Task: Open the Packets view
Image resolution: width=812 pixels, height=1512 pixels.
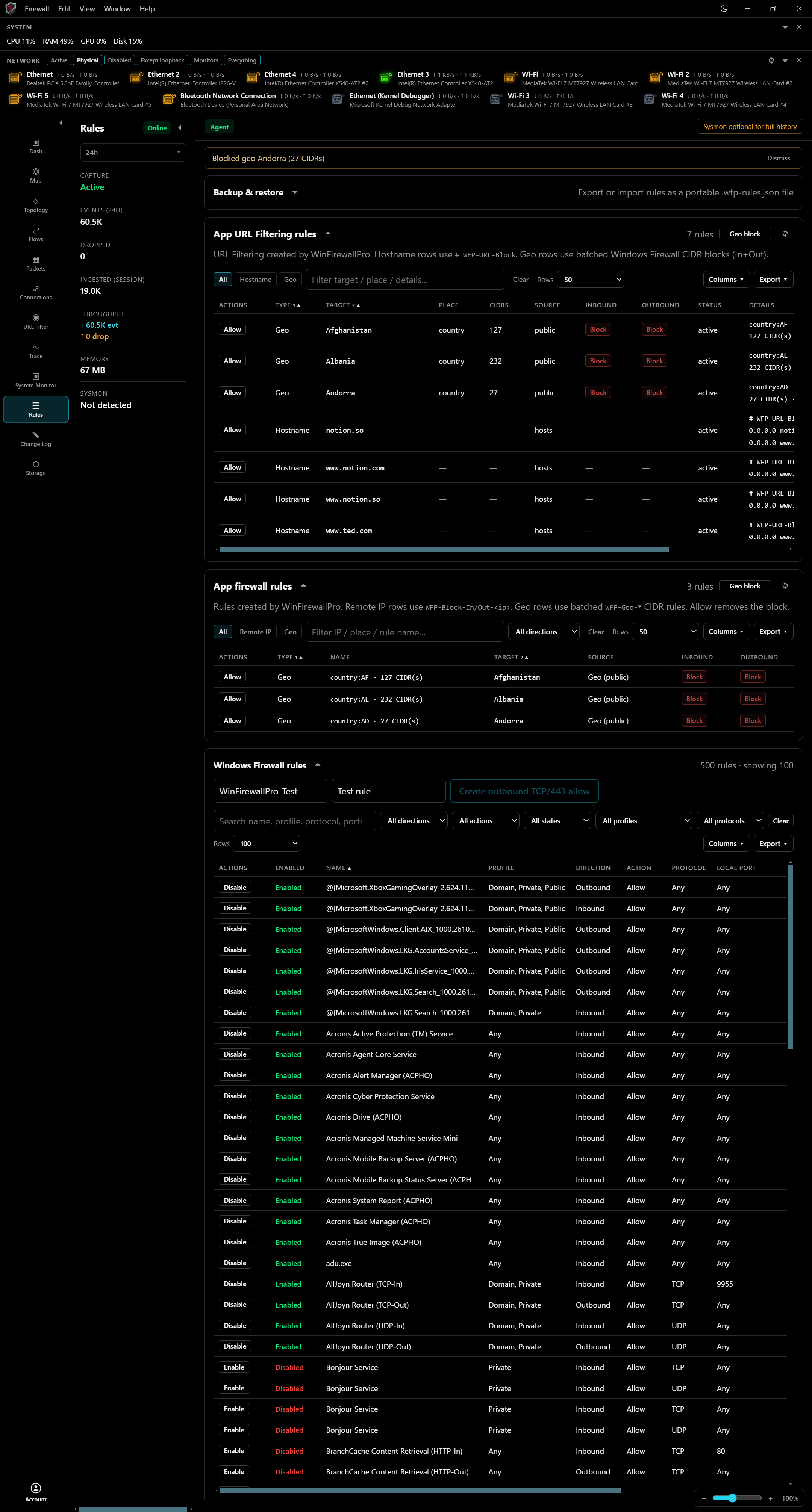Action: click(36, 263)
